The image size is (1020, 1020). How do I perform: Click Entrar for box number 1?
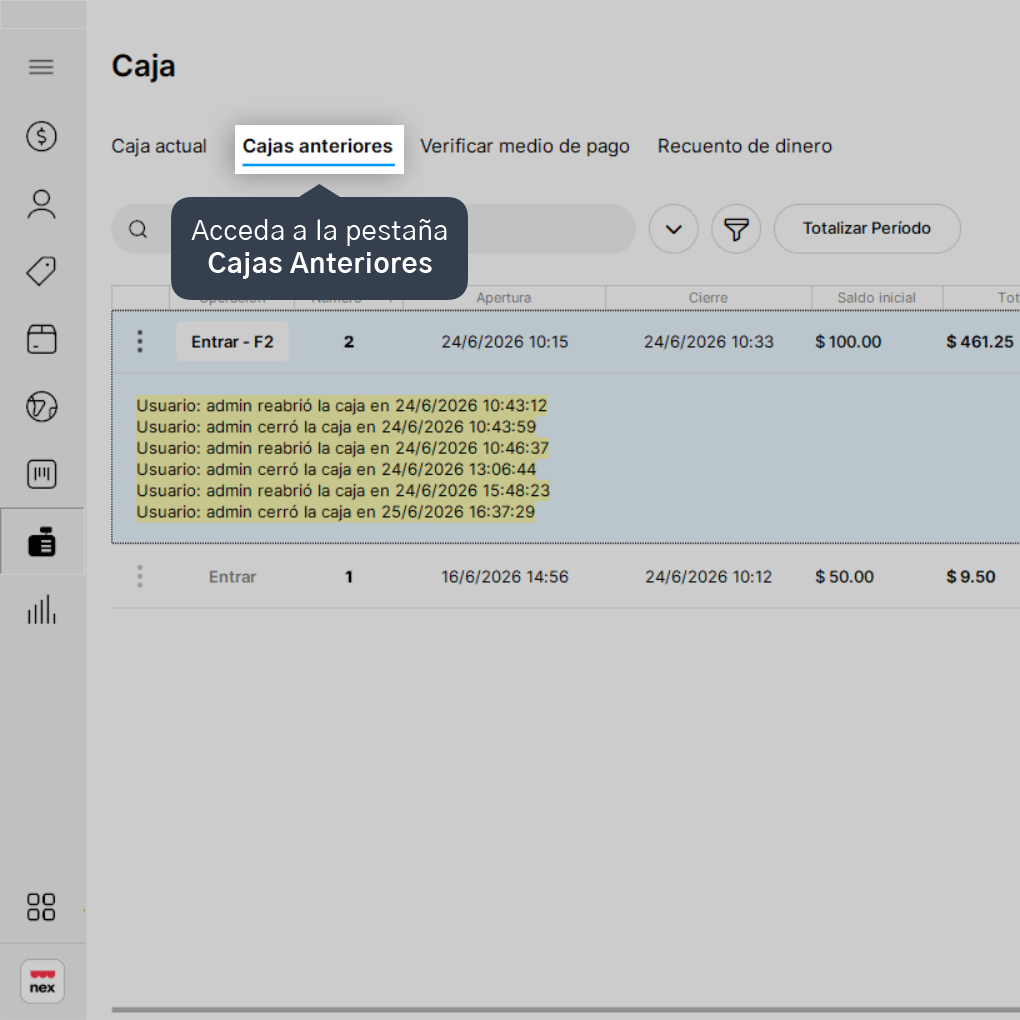coord(232,576)
